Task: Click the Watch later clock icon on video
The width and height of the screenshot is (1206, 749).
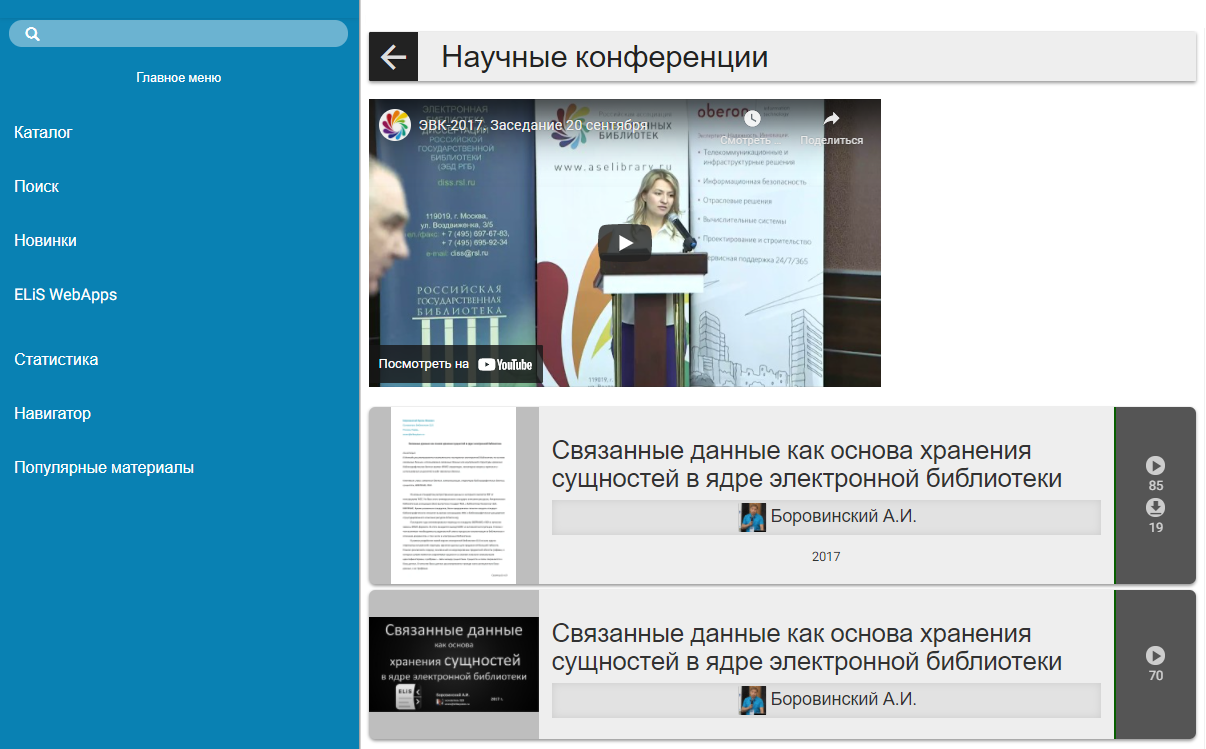Action: tap(752, 120)
